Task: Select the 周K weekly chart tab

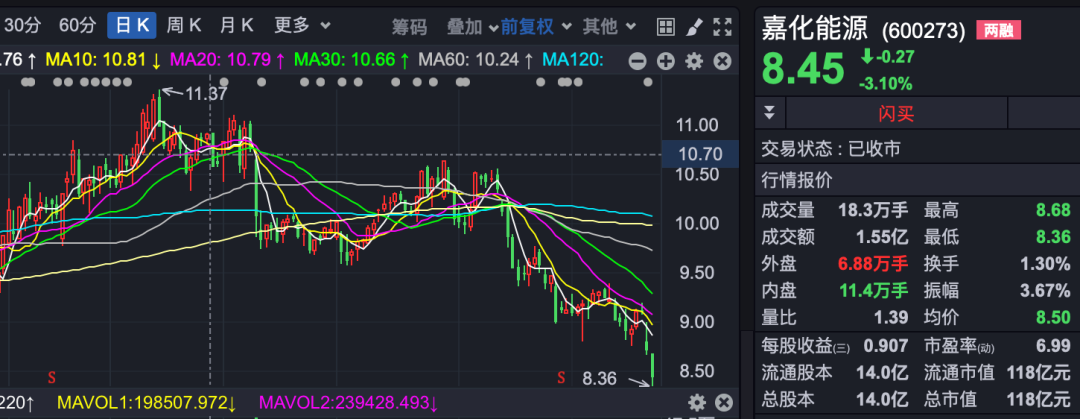Action: (184, 26)
